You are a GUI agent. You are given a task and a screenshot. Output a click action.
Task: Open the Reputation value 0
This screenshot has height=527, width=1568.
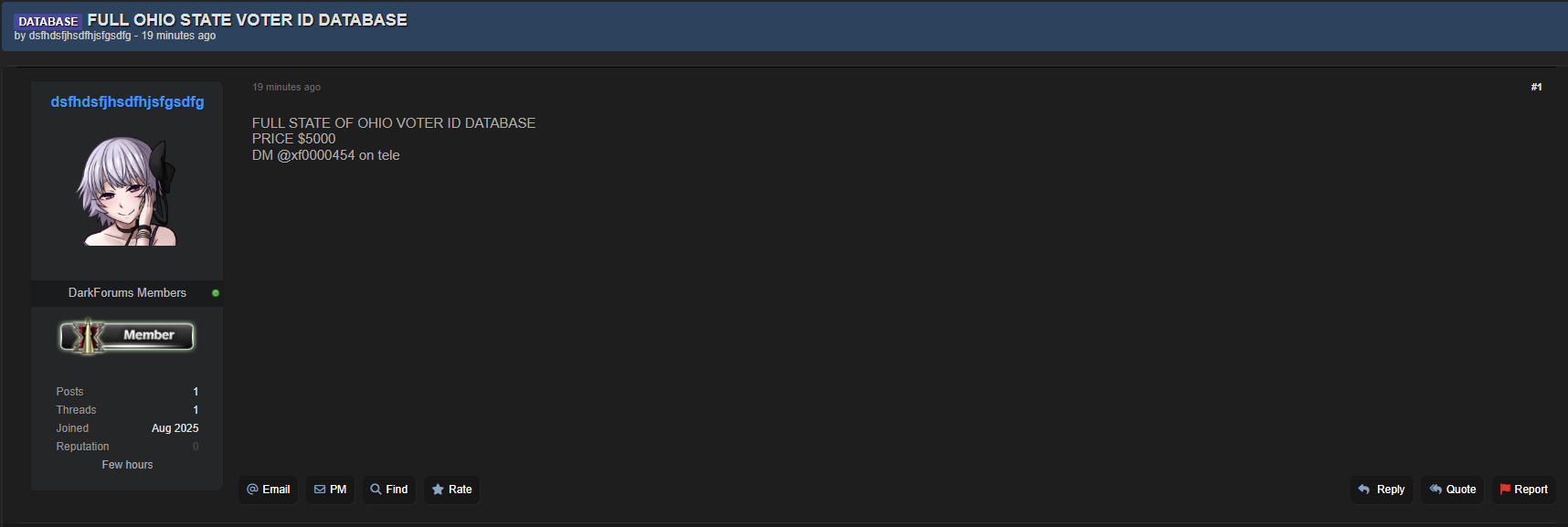coord(196,447)
